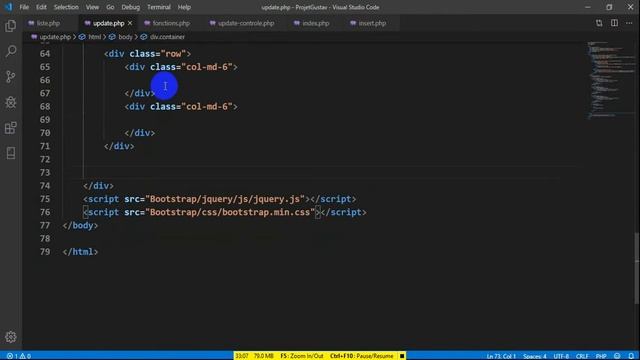Click the closing </html> tag

point(80,251)
